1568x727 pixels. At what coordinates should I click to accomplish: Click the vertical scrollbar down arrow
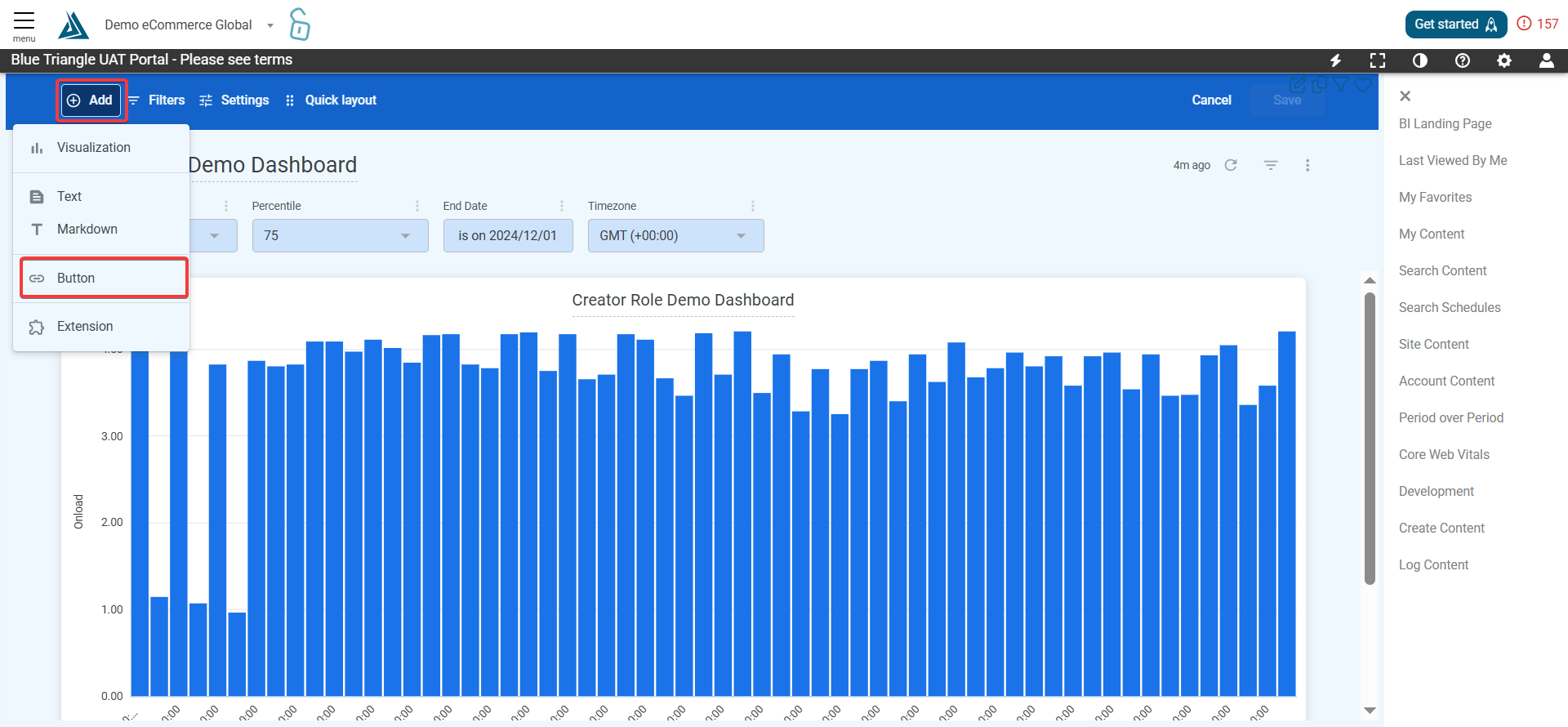1370,711
